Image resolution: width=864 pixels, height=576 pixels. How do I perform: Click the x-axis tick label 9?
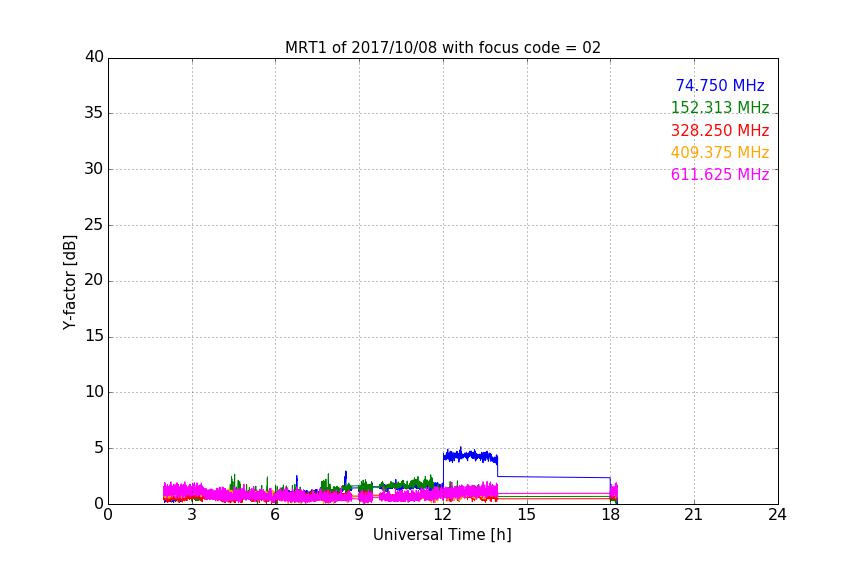359,515
